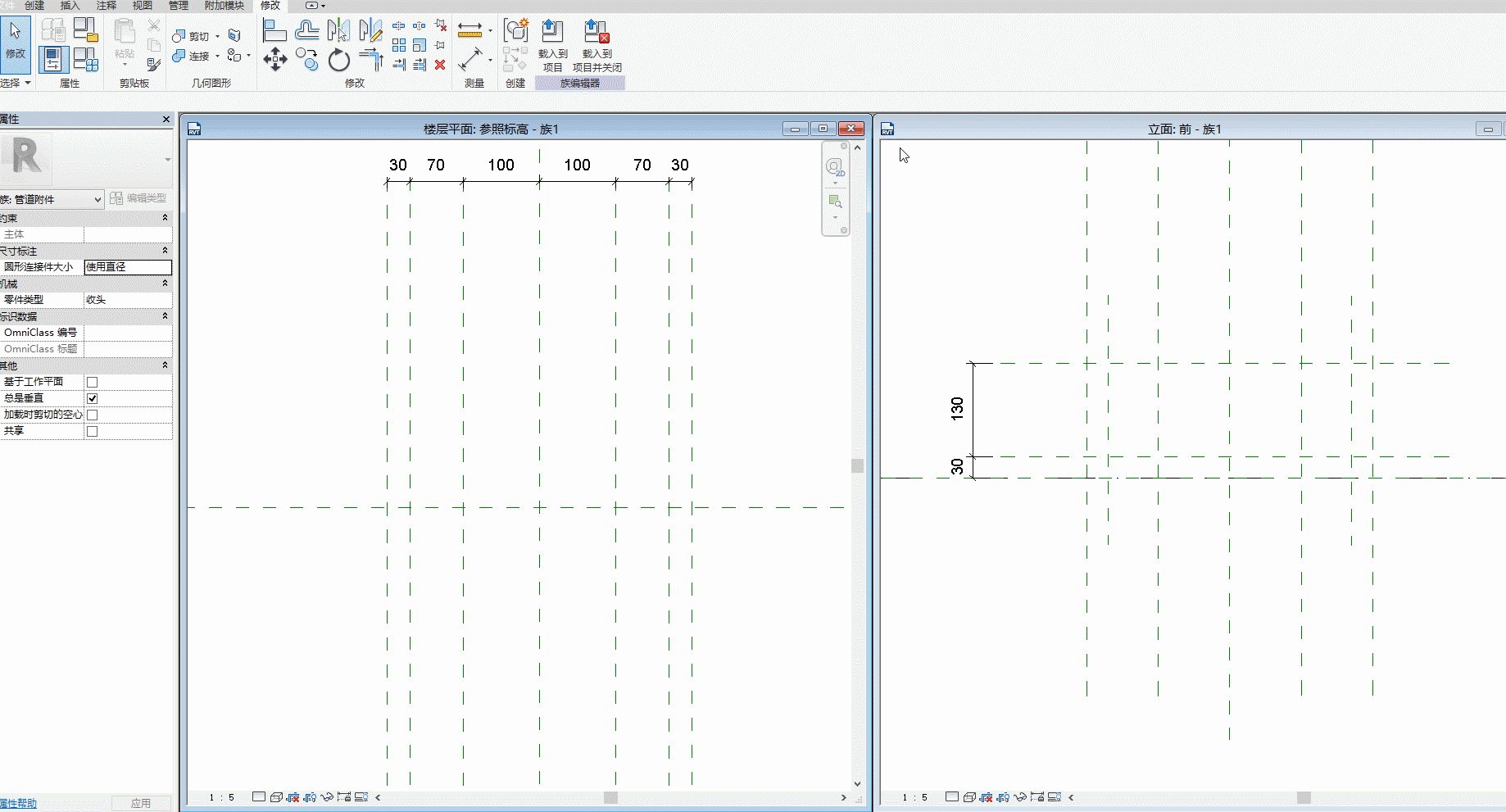This screenshot has width=1506, height=812.
Task: Open the 属性帮助 link
Action: (19, 804)
